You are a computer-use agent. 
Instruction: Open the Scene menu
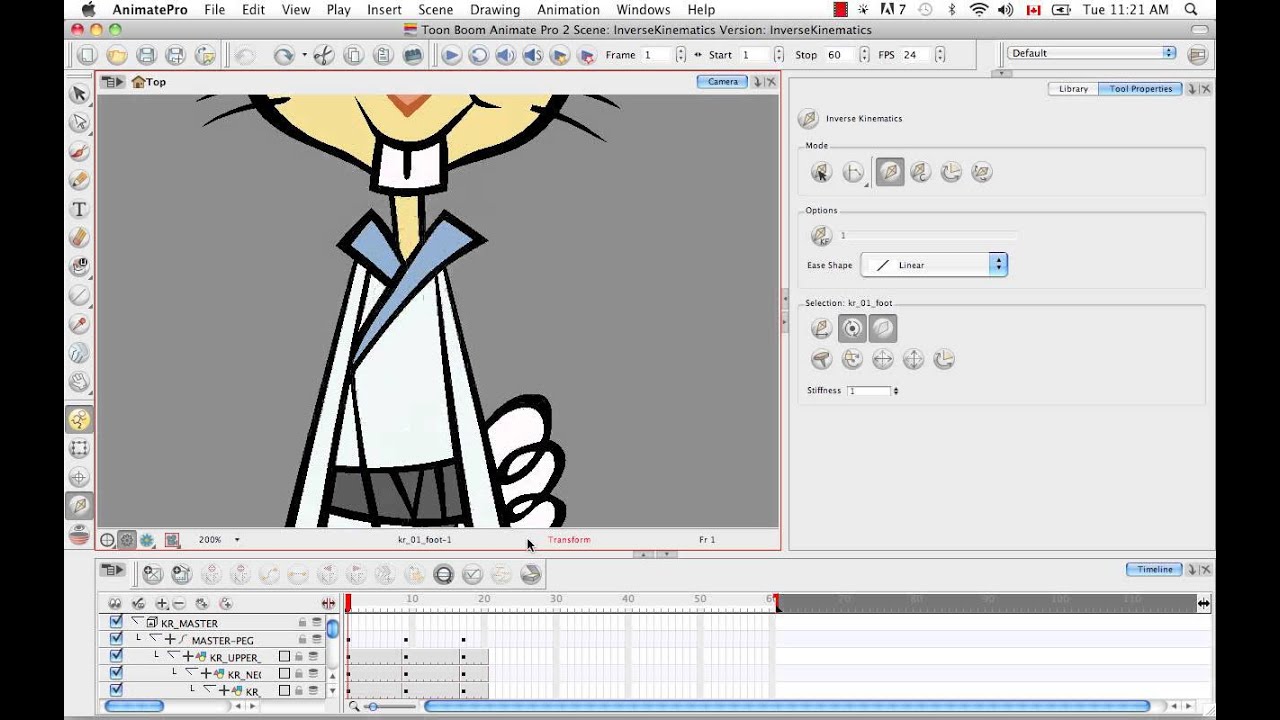coord(435,10)
